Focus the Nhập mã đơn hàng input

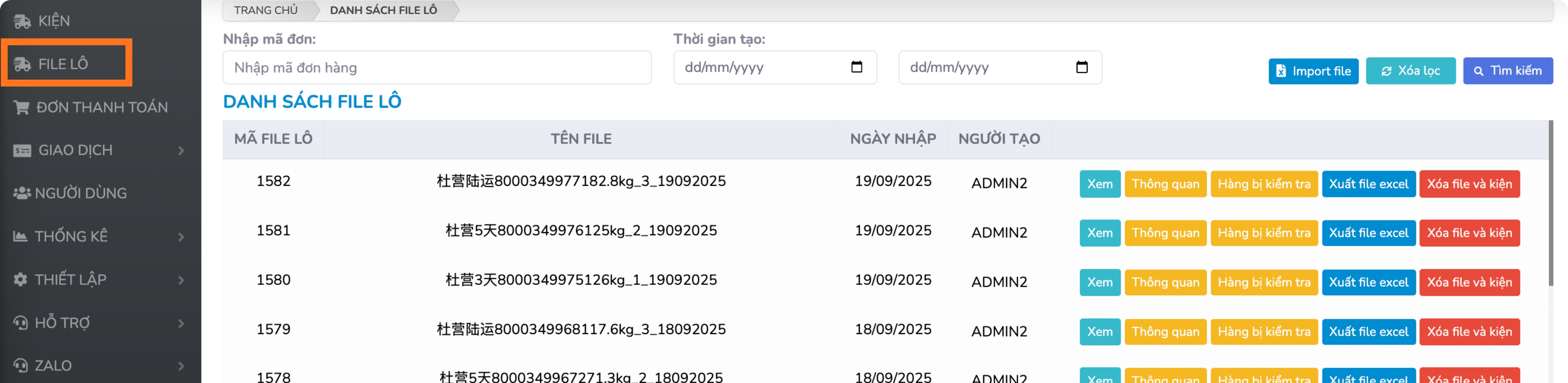pos(437,68)
